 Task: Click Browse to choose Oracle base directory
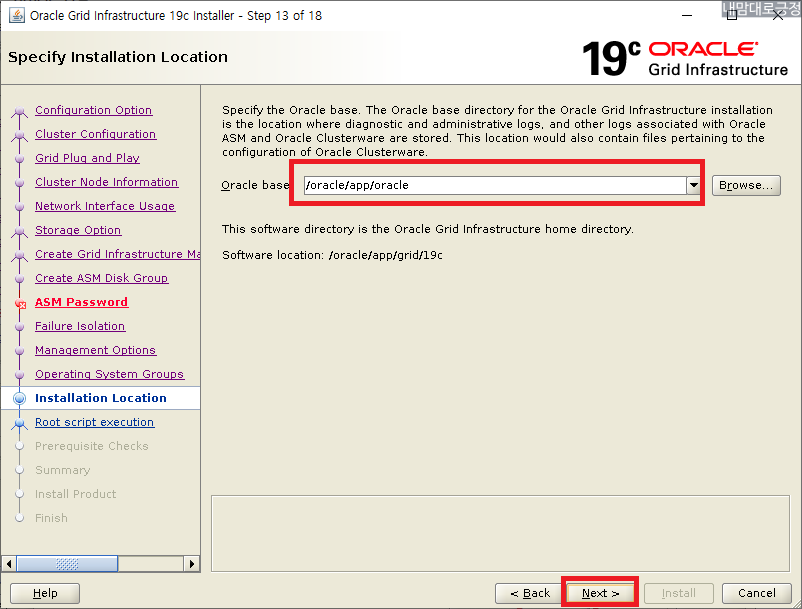pyautogui.click(x=746, y=185)
